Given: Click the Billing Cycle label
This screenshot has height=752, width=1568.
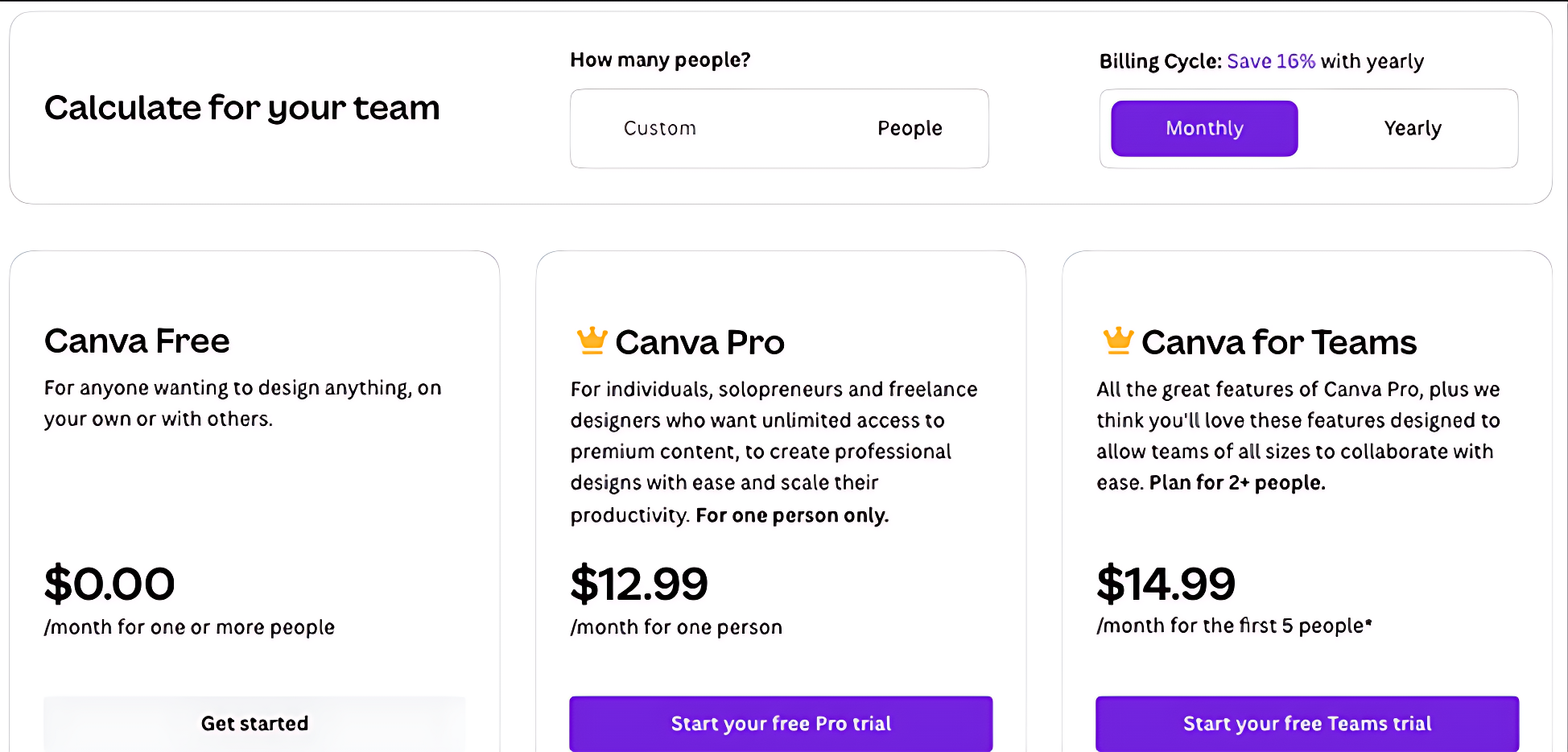Looking at the screenshot, I should 1162,60.
